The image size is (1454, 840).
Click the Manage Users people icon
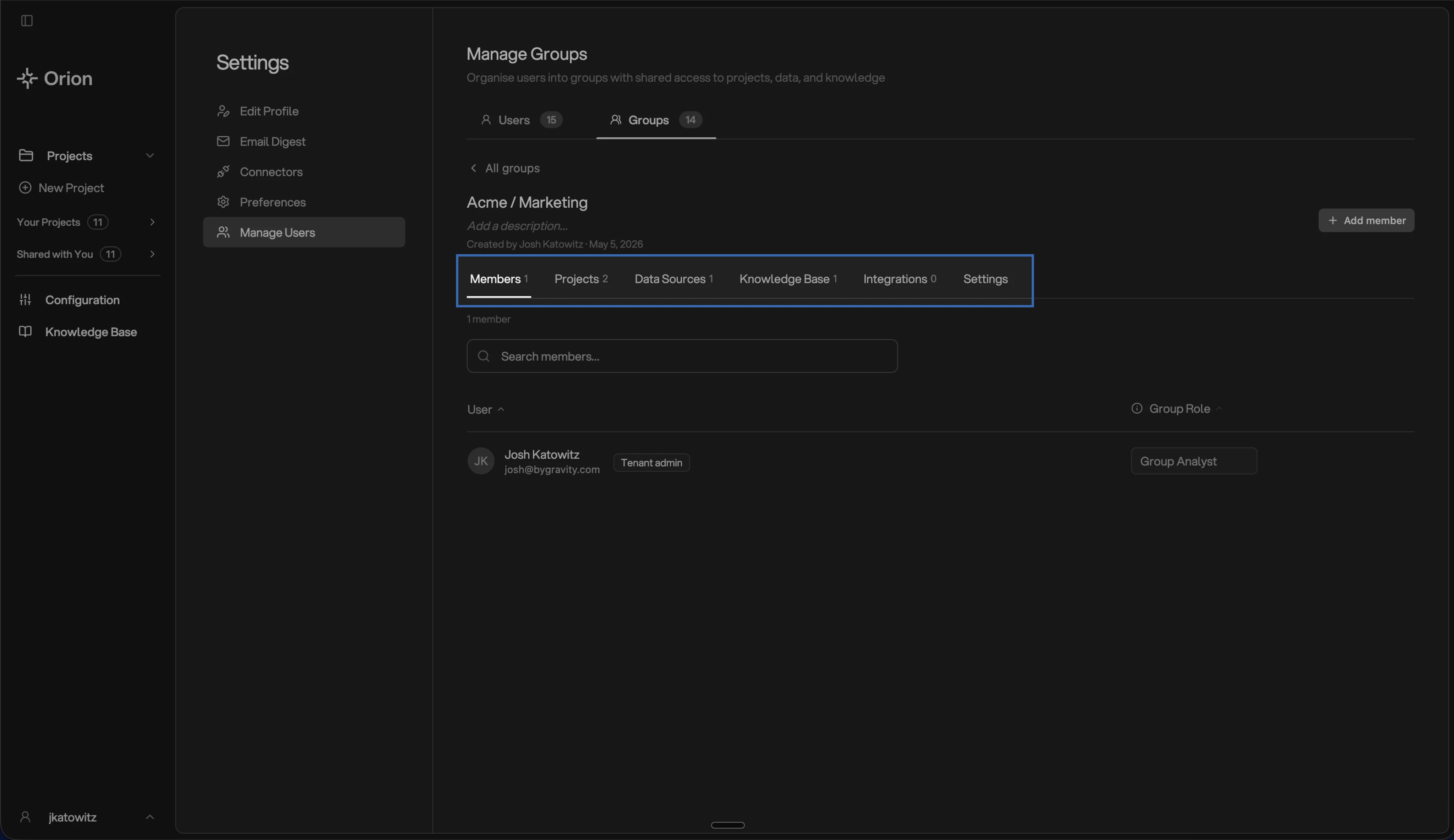pos(223,233)
